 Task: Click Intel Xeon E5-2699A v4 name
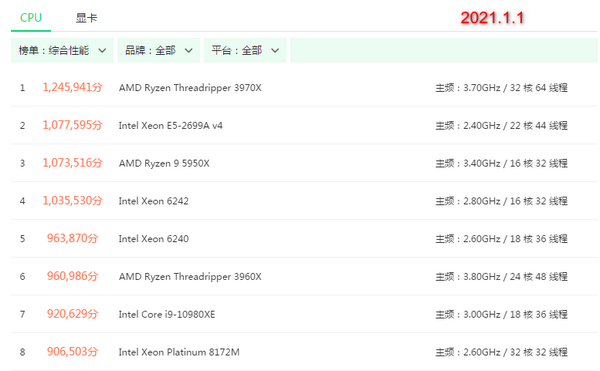click(x=170, y=125)
